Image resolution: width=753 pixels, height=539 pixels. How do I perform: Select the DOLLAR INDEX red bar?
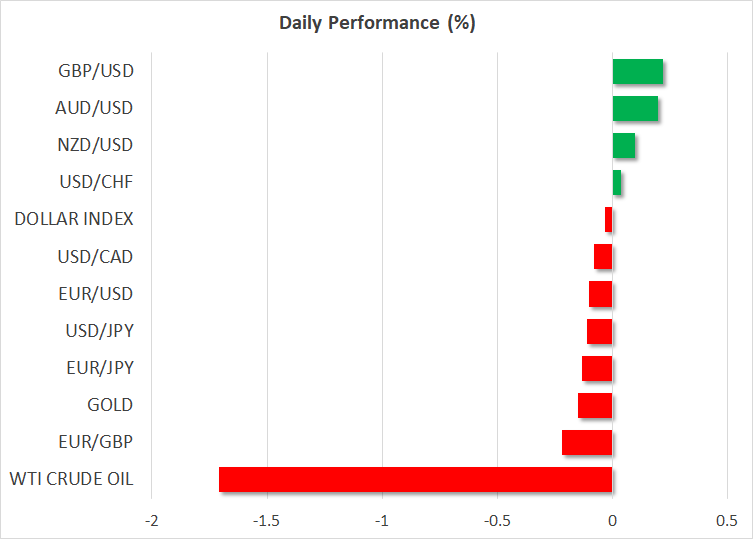[608, 219]
